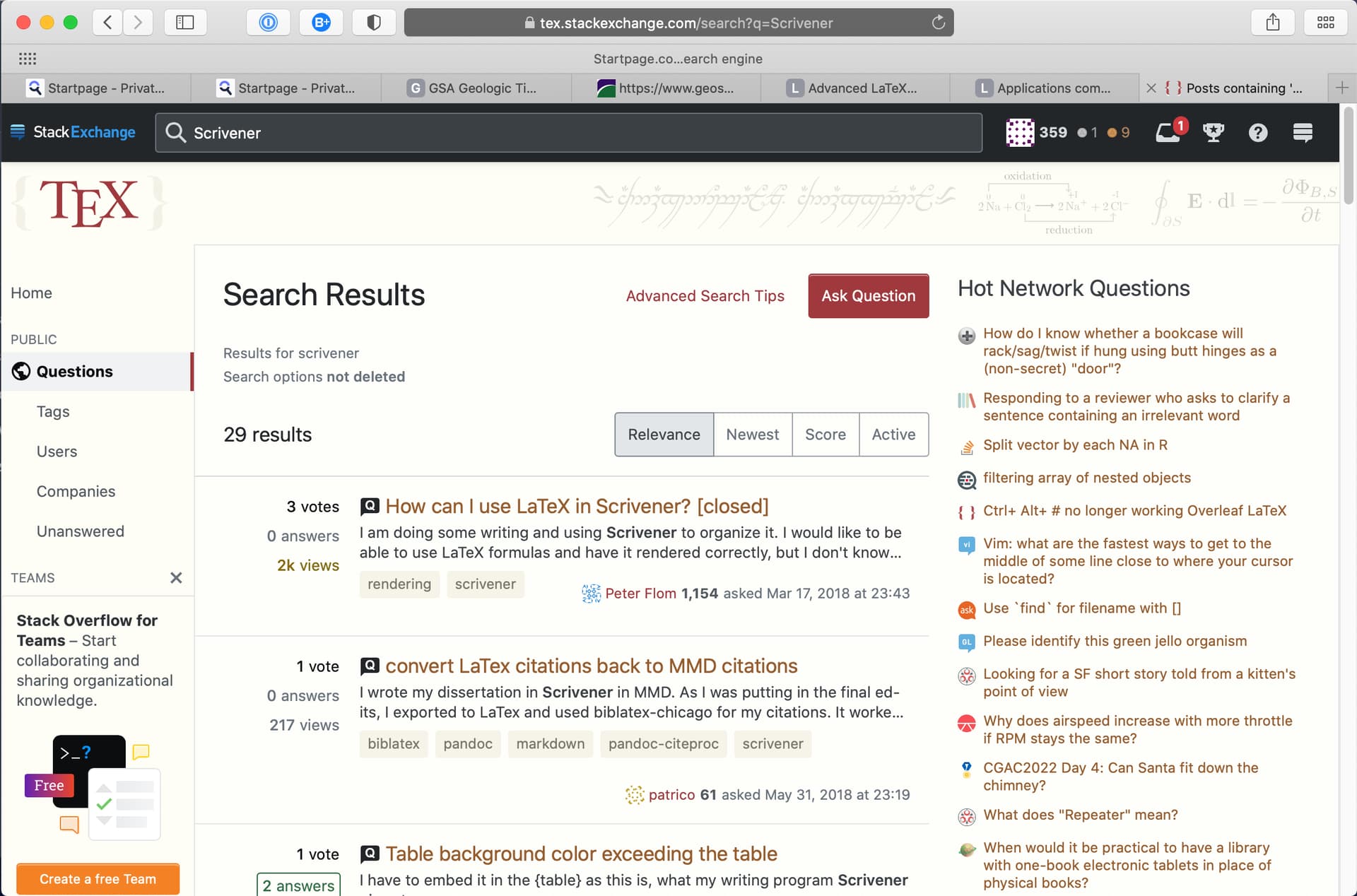This screenshot has width=1357, height=896.
Task: Click the B+ extension icon
Action: [322, 23]
